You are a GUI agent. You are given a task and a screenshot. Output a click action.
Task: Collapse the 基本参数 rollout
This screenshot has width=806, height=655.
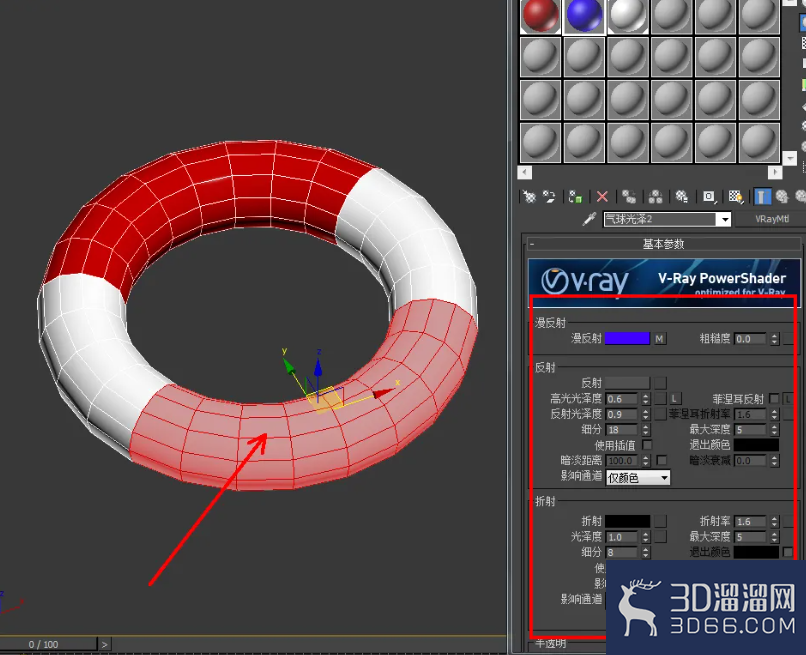coord(663,244)
